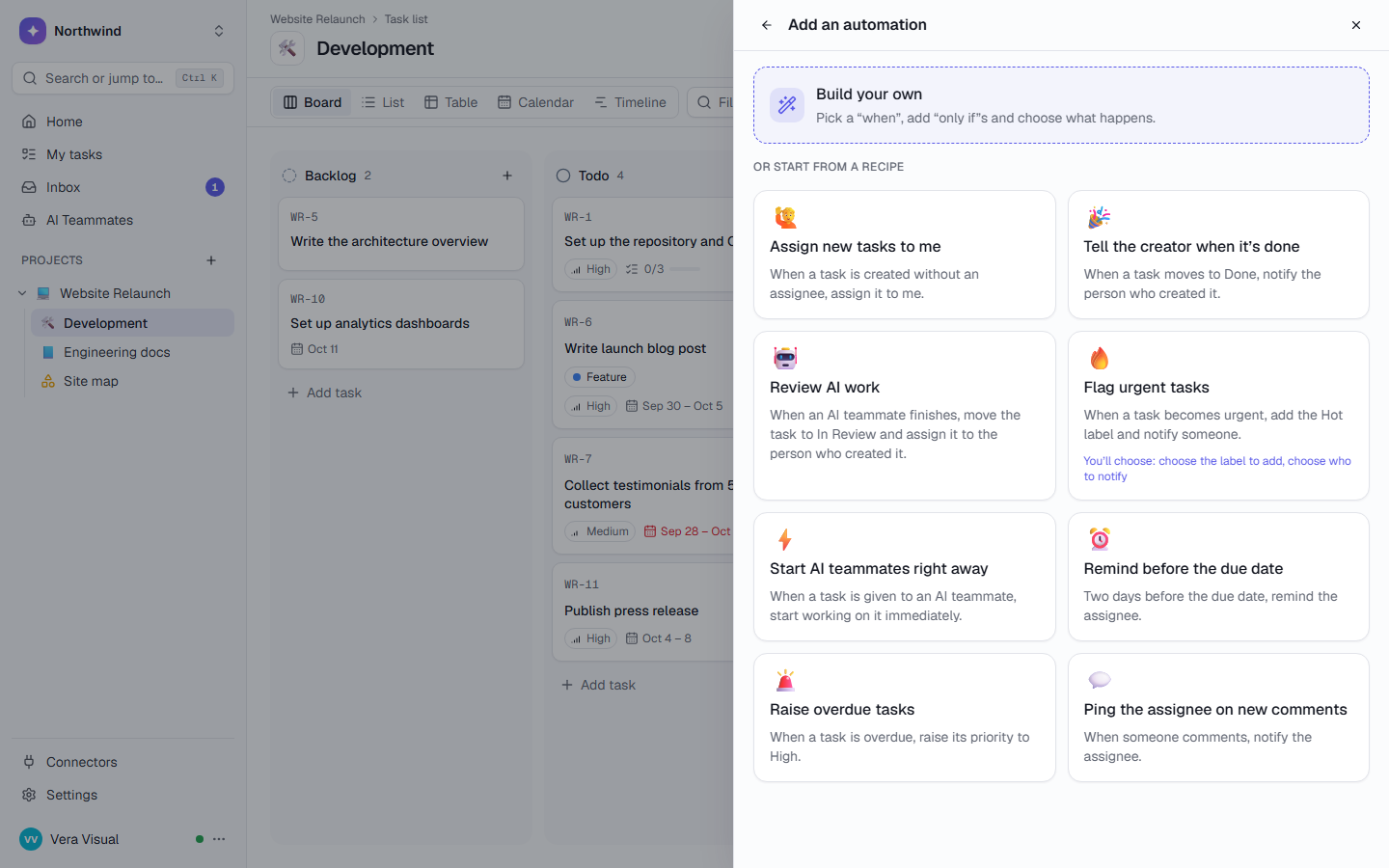Click the 0/3 subtask progress bar on WR-1
This screenshot has width=1389, height=868.
pos(685,269)
